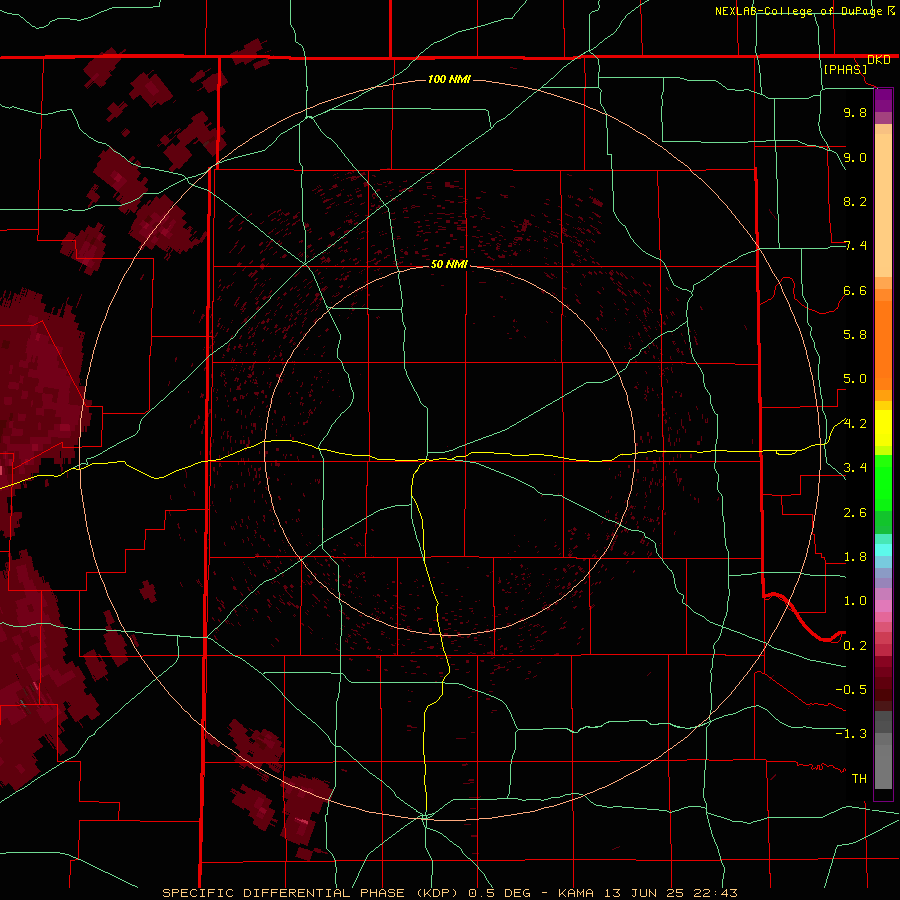Click the 9.0 legend value

pos(855,157)
